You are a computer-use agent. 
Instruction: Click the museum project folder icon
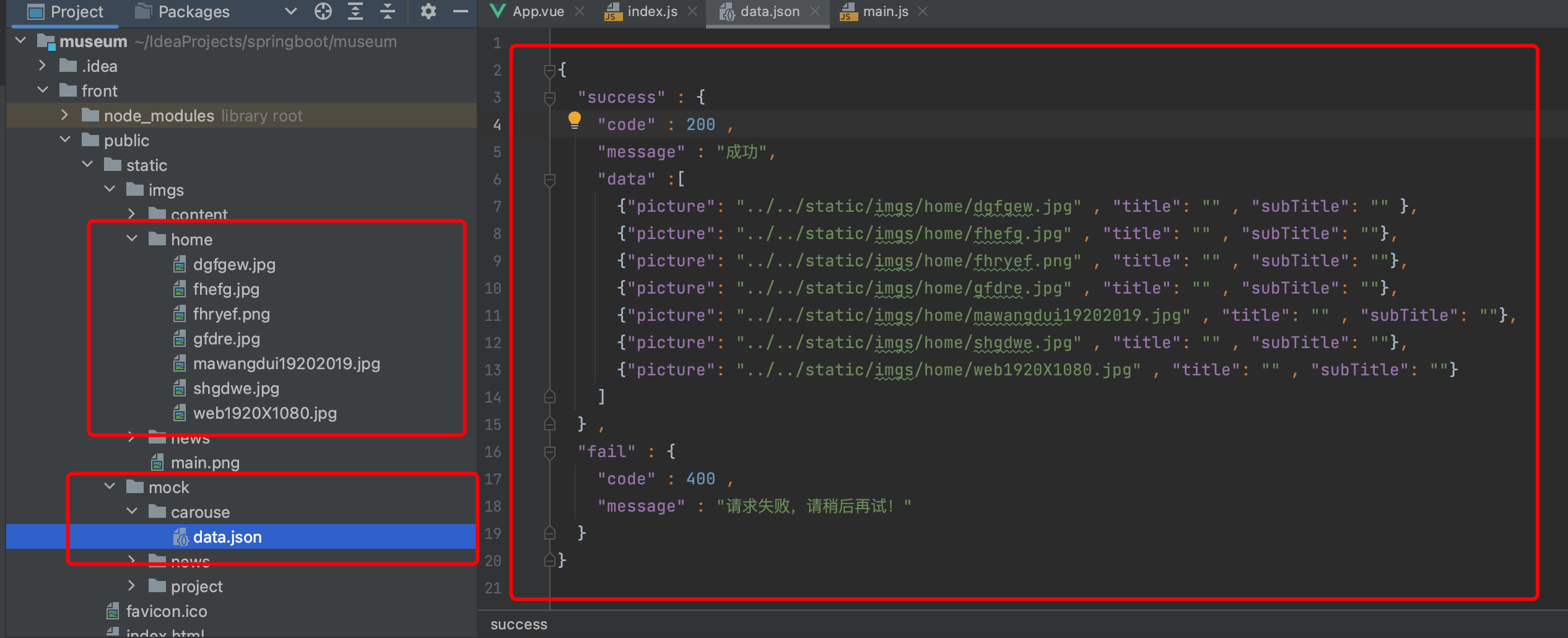click(x=46, y=42)
